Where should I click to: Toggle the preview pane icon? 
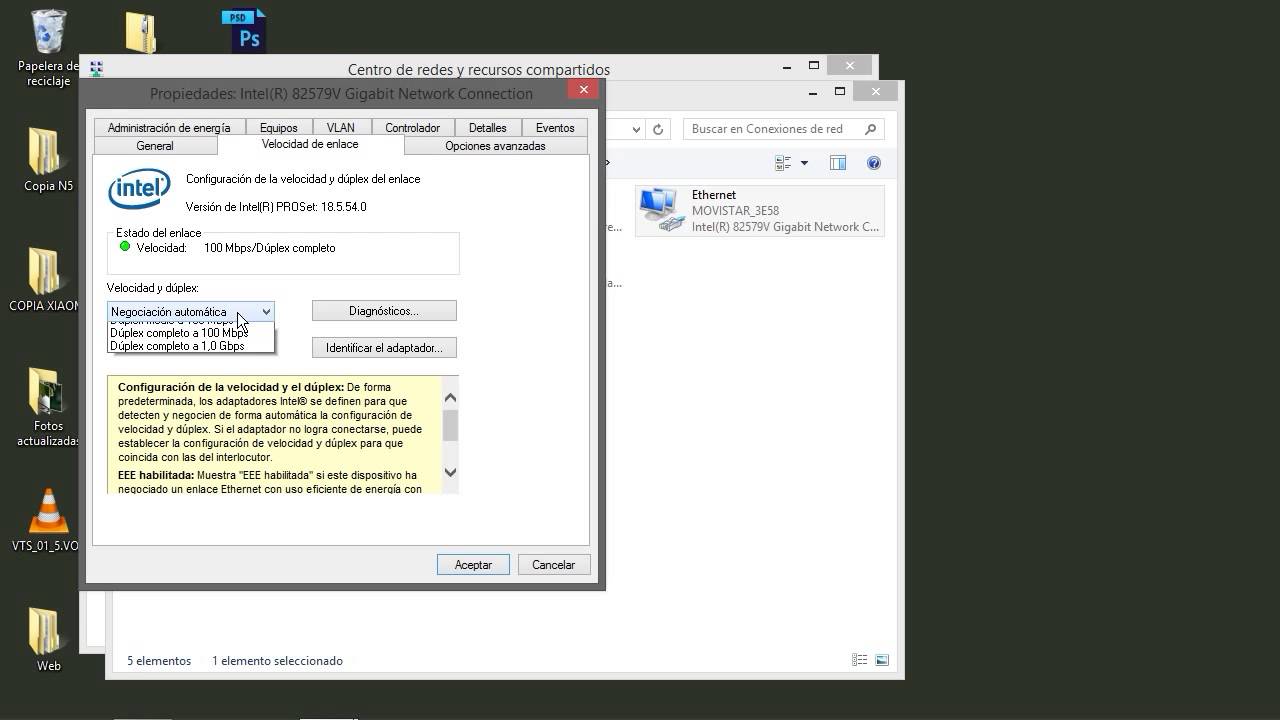coord(838,163)
